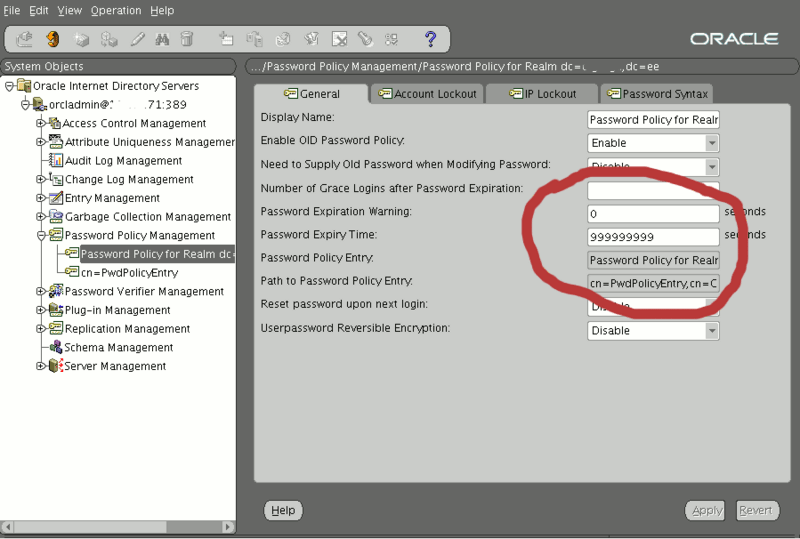Click the blue question mark help icon

[x=431, y=39]
